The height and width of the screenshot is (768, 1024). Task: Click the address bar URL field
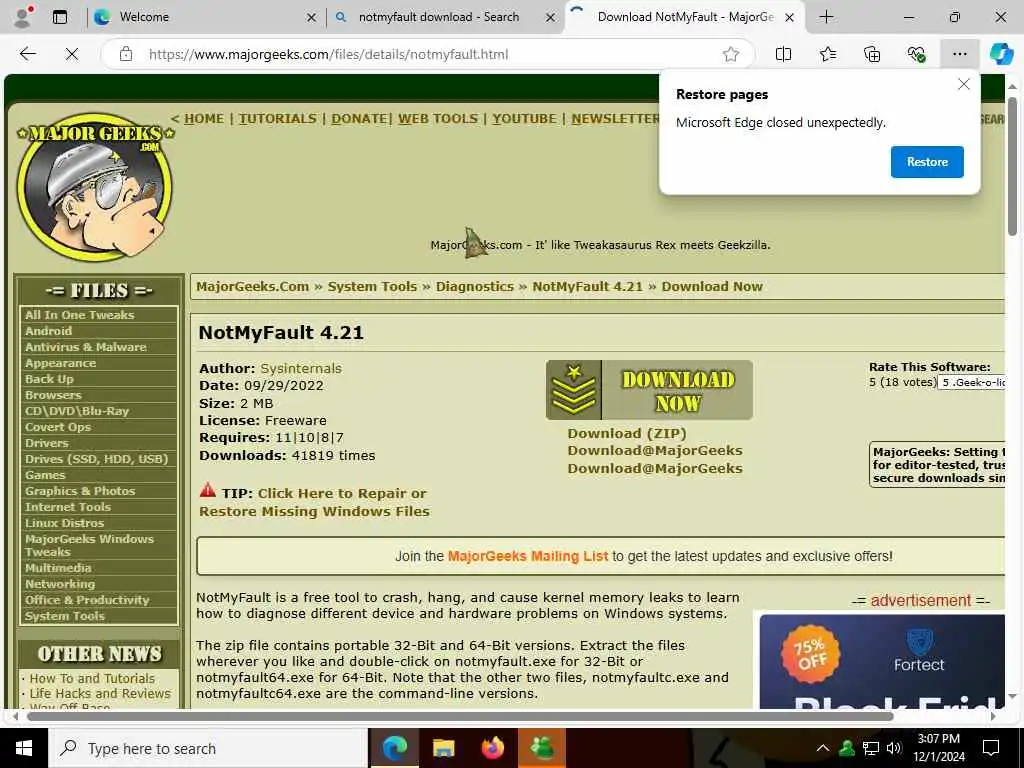pyautogui.click(x=428, y=54)
